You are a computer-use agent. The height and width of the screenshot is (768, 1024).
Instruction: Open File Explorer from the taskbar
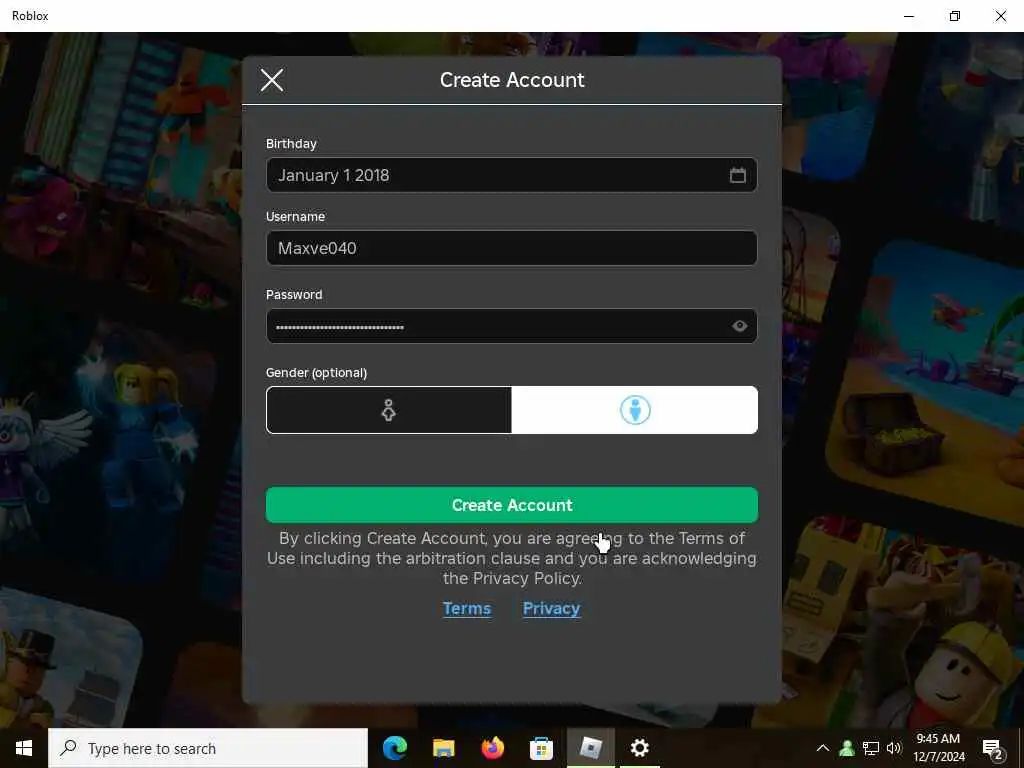click(443, 748)
